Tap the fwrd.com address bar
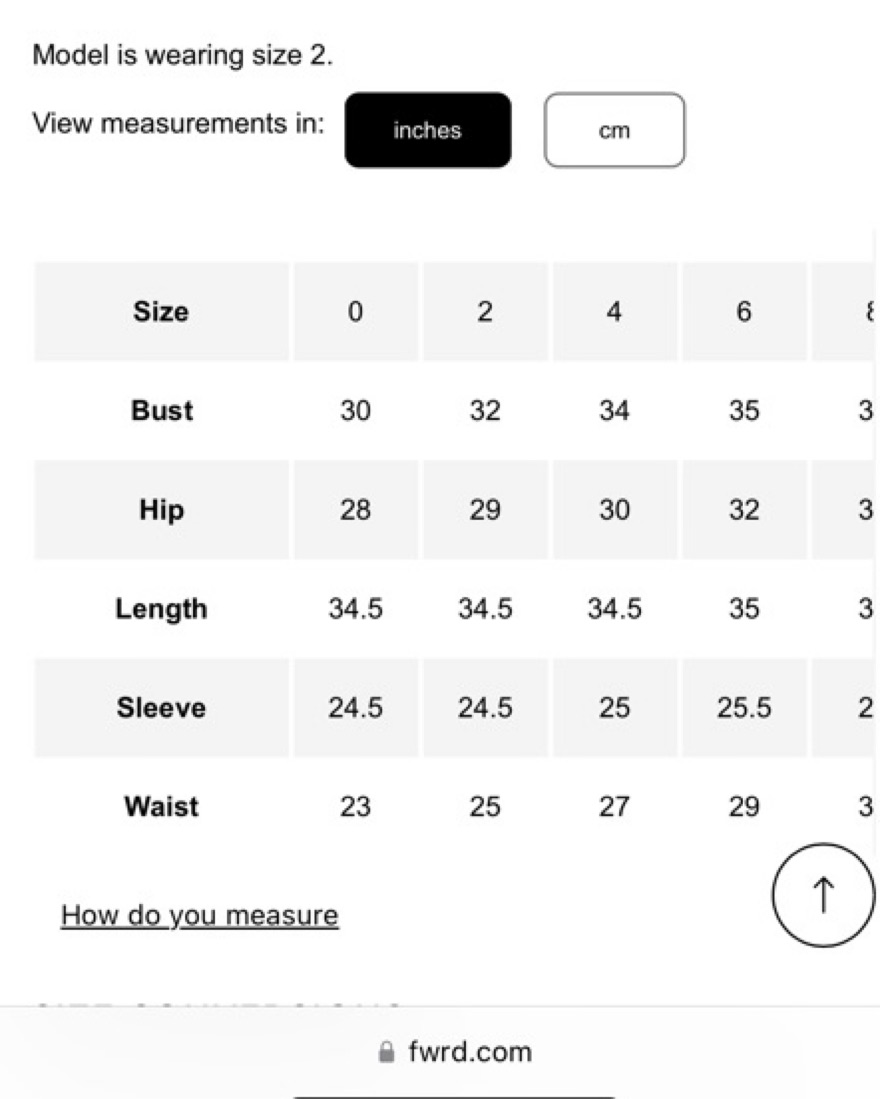The height and width of the screenshot is (1099, 880). [x=455, y=1051]
